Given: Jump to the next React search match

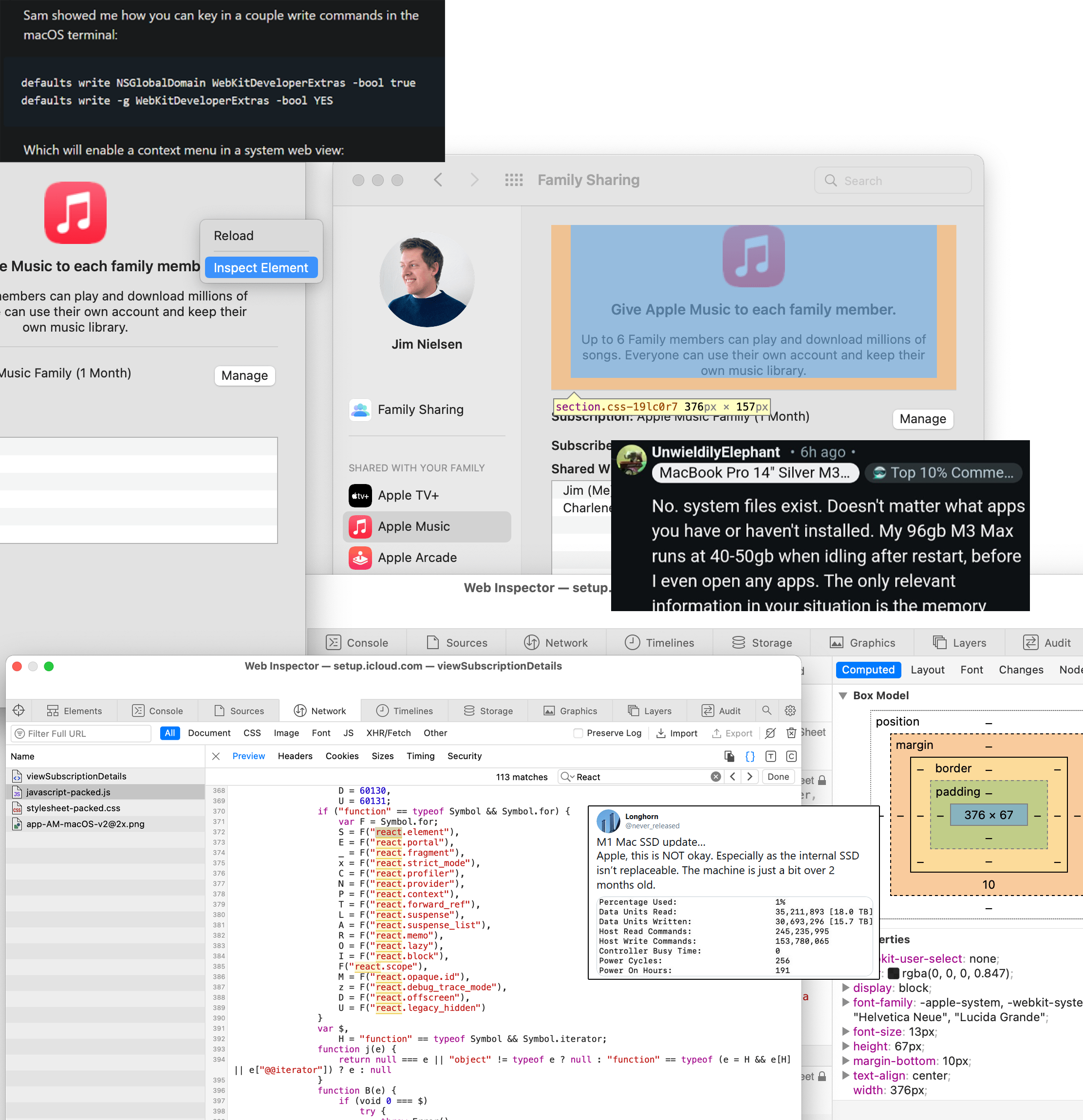Looking at the screenshot, I should coord(750,777).
